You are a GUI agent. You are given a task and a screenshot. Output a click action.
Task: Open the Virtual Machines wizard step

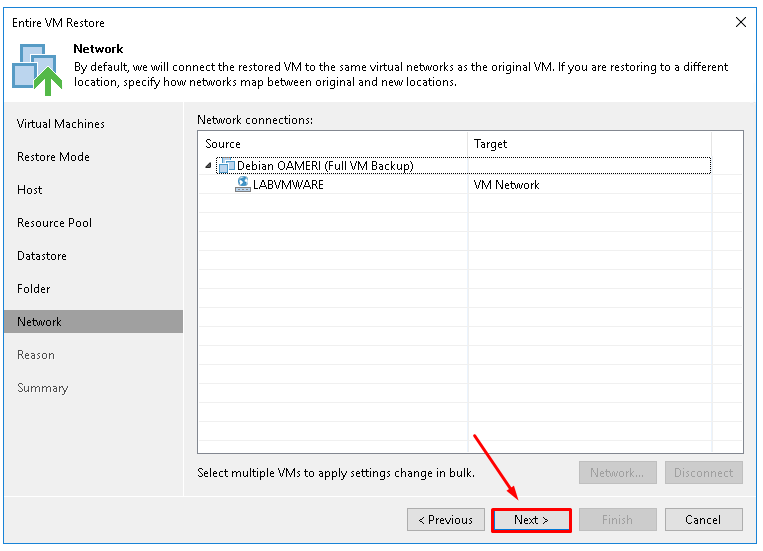click(61, 124)
